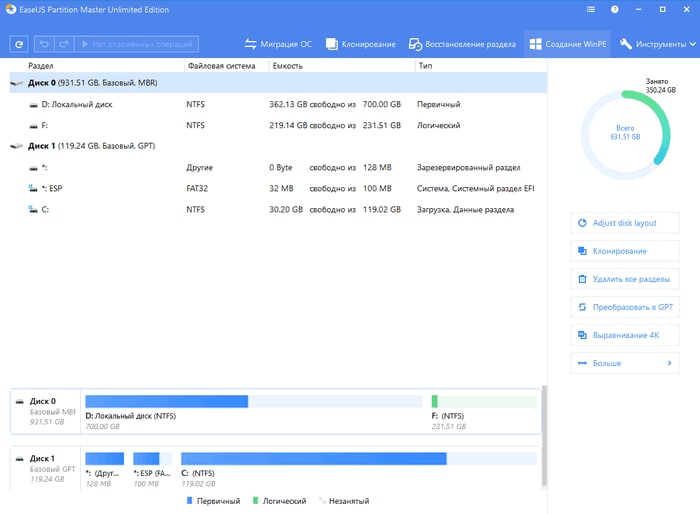700x514 pixels.
Task: Click the Диск 0 label in disk map
Action: [x=43, y=401]
